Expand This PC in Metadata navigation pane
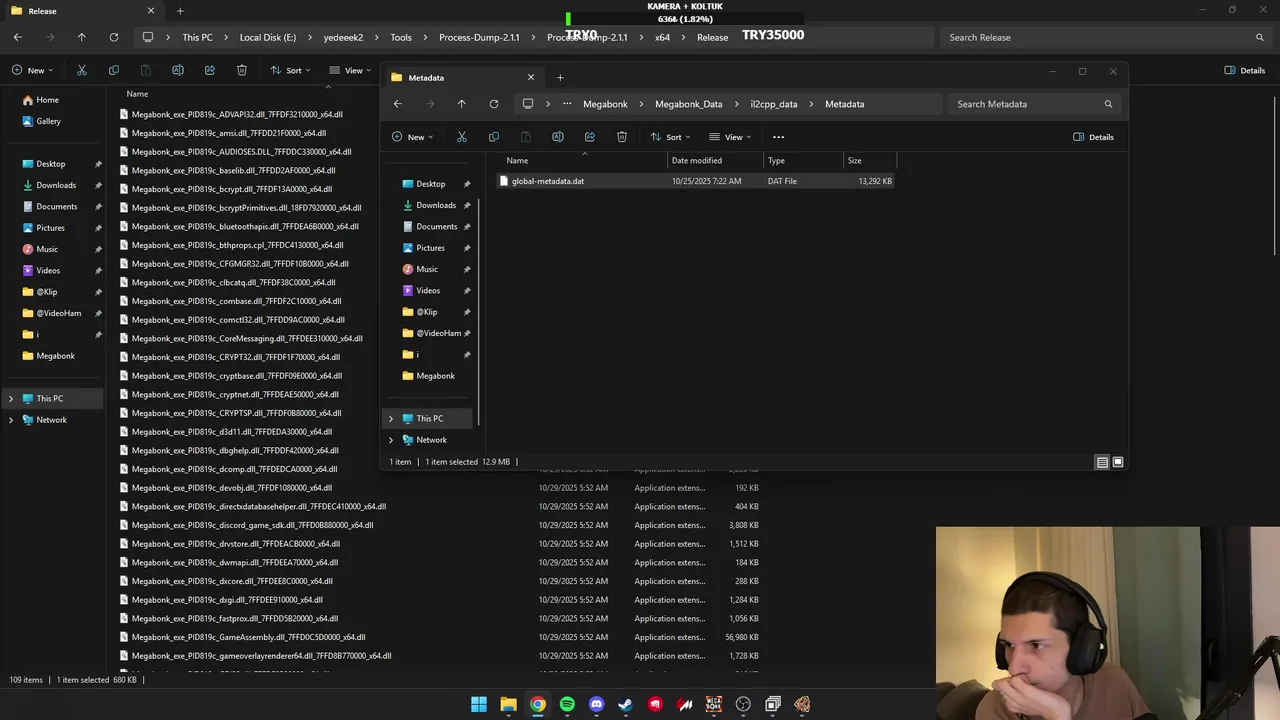Image resolution: width=1280 pixels, height=720 pixels. (391, 419)
